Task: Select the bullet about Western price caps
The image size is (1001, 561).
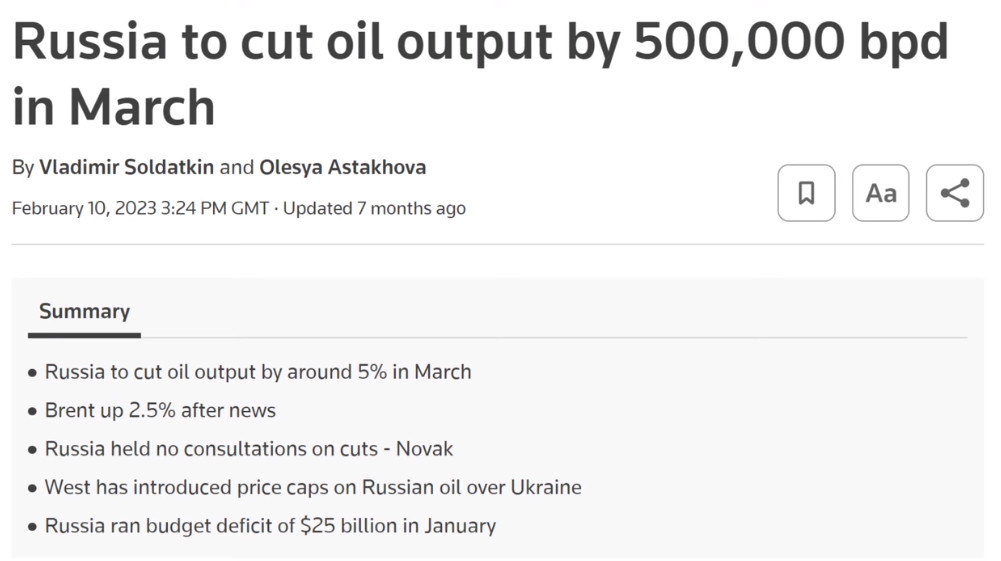Action: pyautogui.click(x=313, y=488)
